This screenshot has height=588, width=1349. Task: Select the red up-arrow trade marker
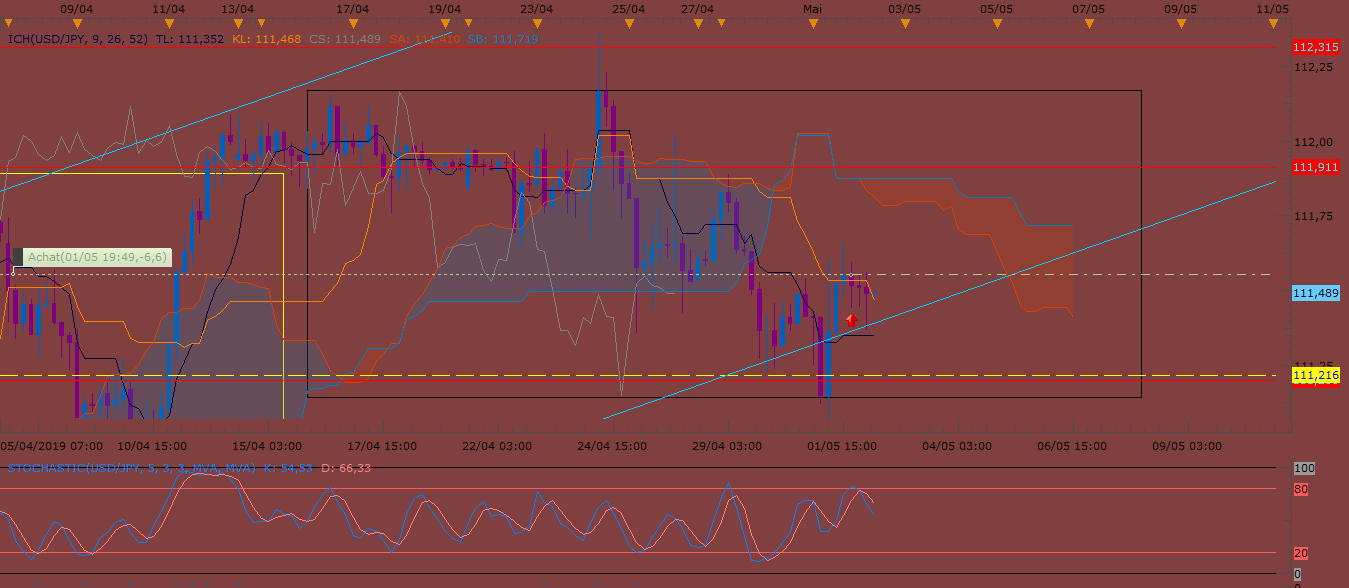point(851,320)
